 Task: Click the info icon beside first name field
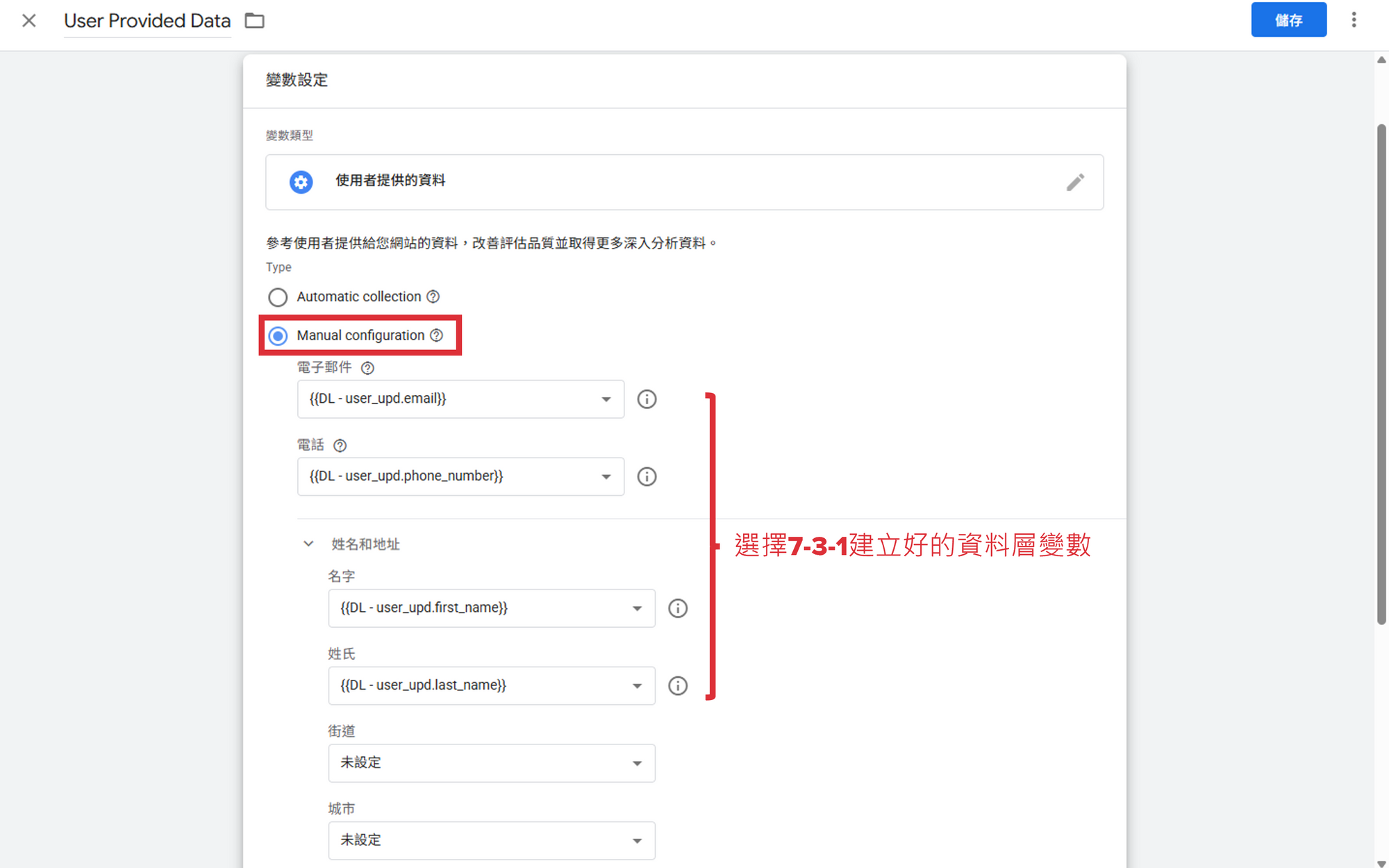[678, 608]
